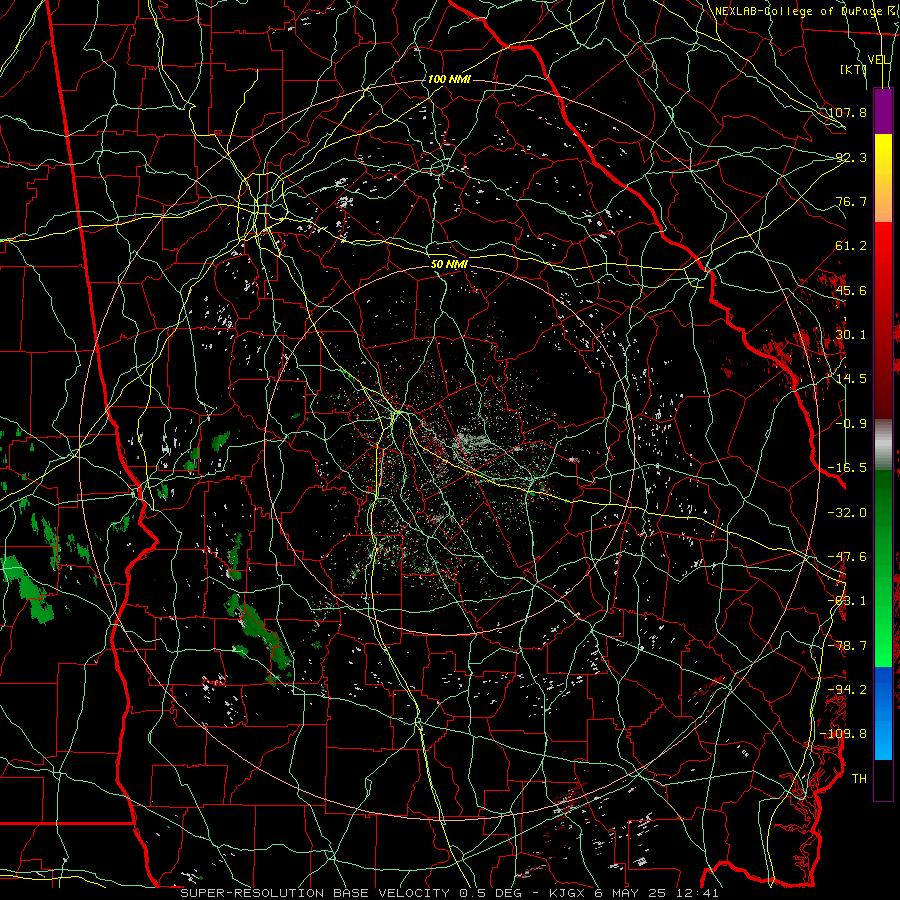Click the 107.8 velocity scale value
This screenshot has height=900, width=900.
[847, 112]
